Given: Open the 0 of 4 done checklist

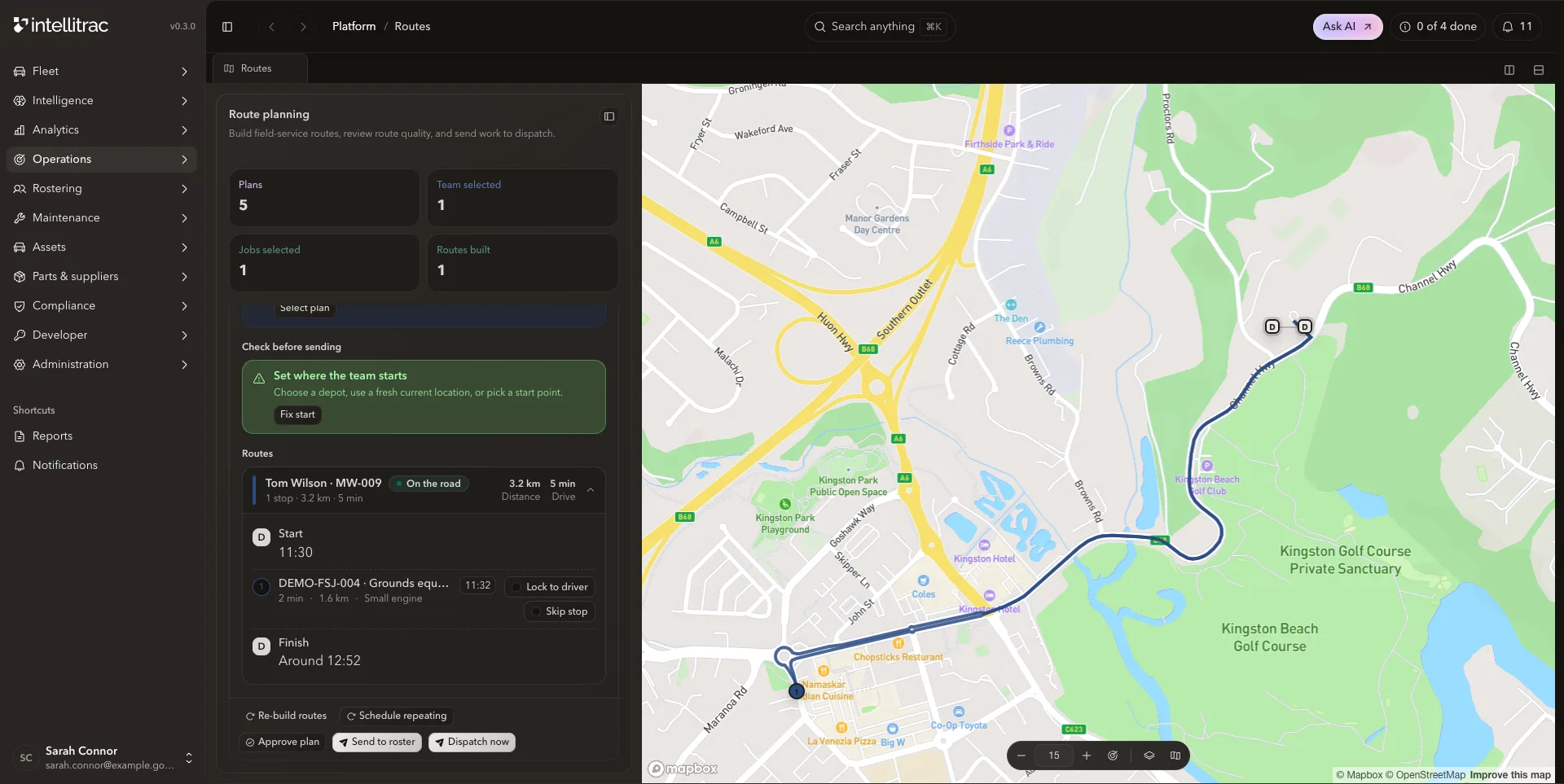Looking at the screenshot, I should coord(1438,27).
